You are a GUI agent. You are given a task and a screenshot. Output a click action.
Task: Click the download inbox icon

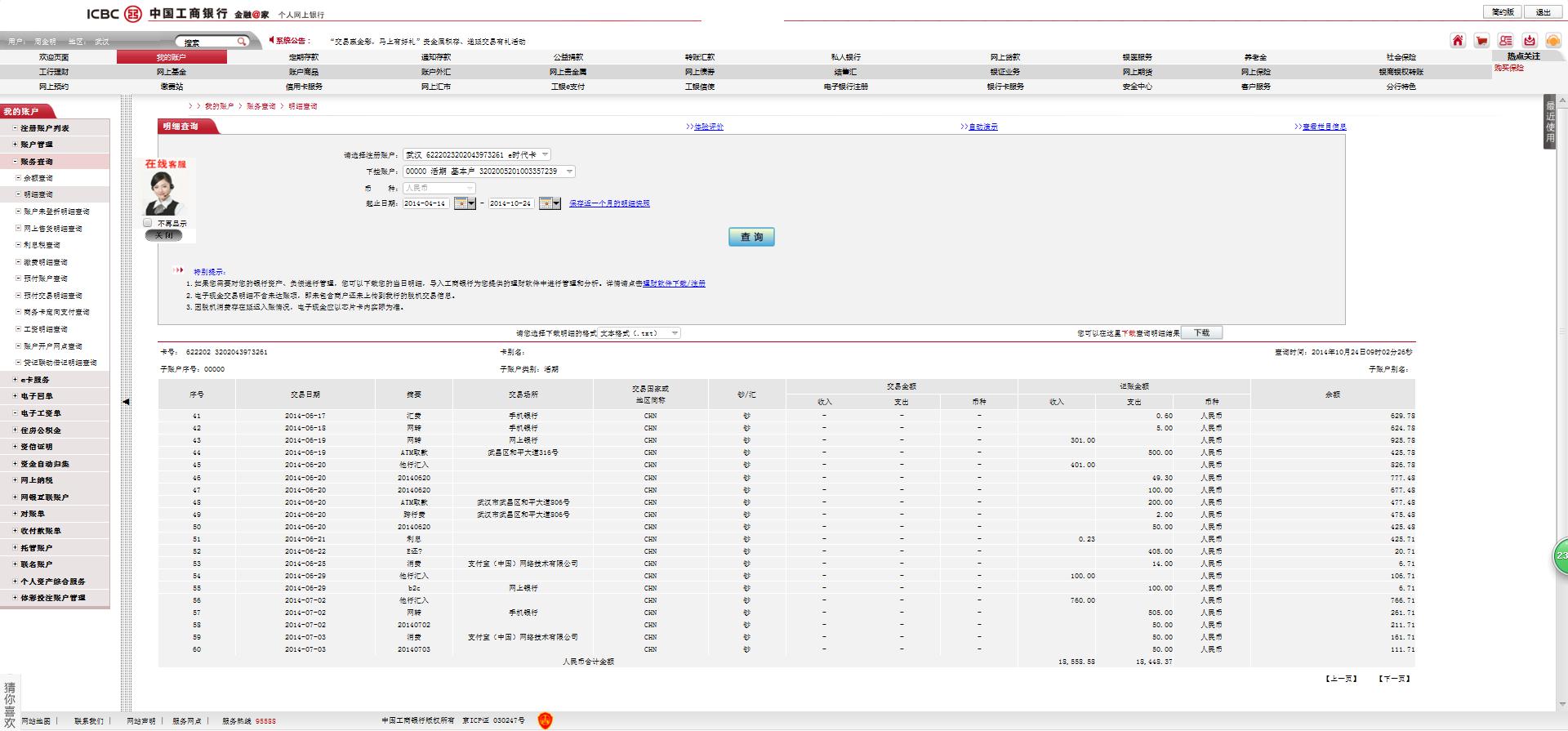point(1529,41)
